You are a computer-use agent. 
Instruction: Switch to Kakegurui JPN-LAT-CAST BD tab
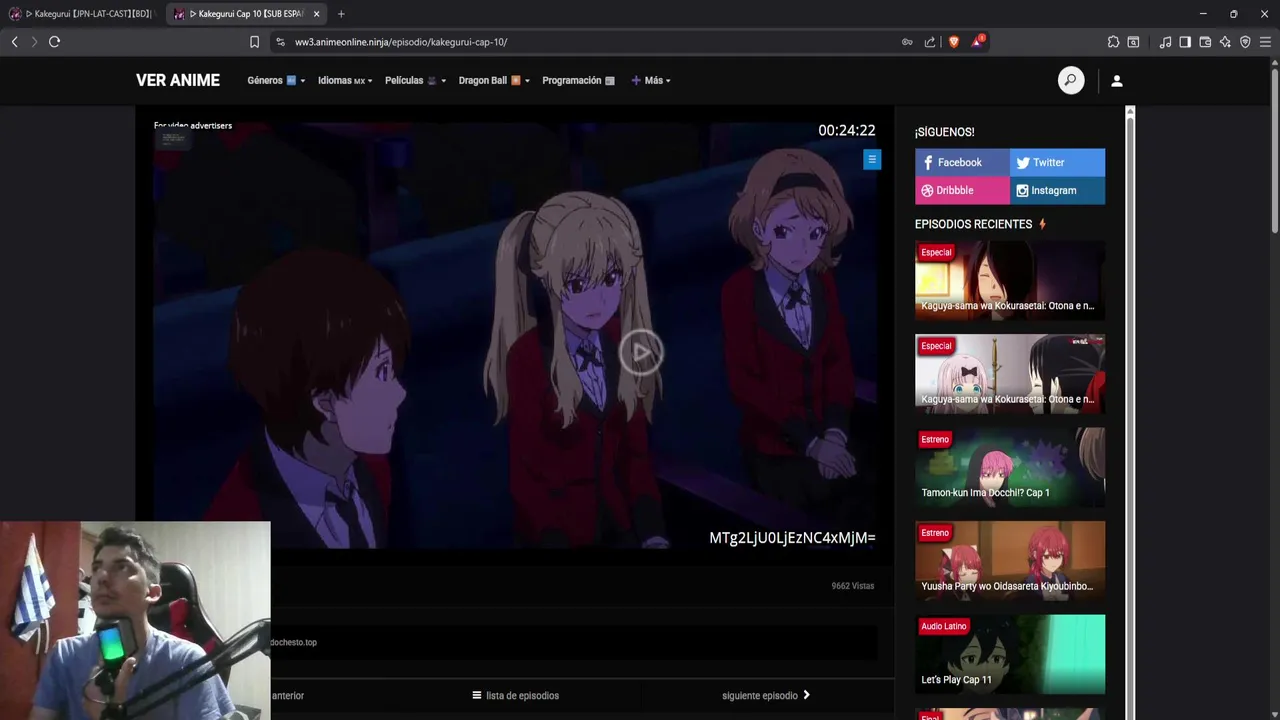pos(82,14)
